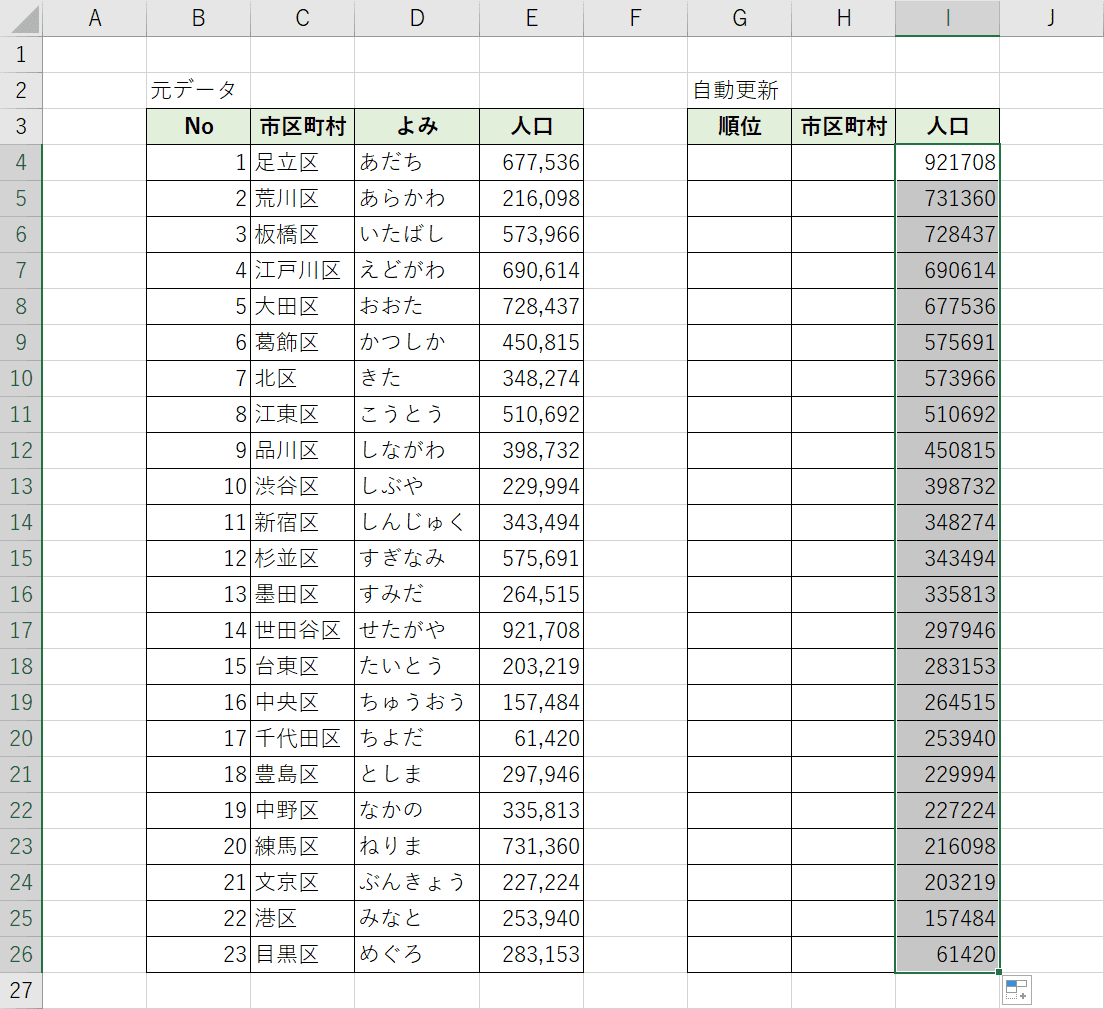Select column E header
The width and height of the screenshot is (1104, 1009).
coord(532,18)
